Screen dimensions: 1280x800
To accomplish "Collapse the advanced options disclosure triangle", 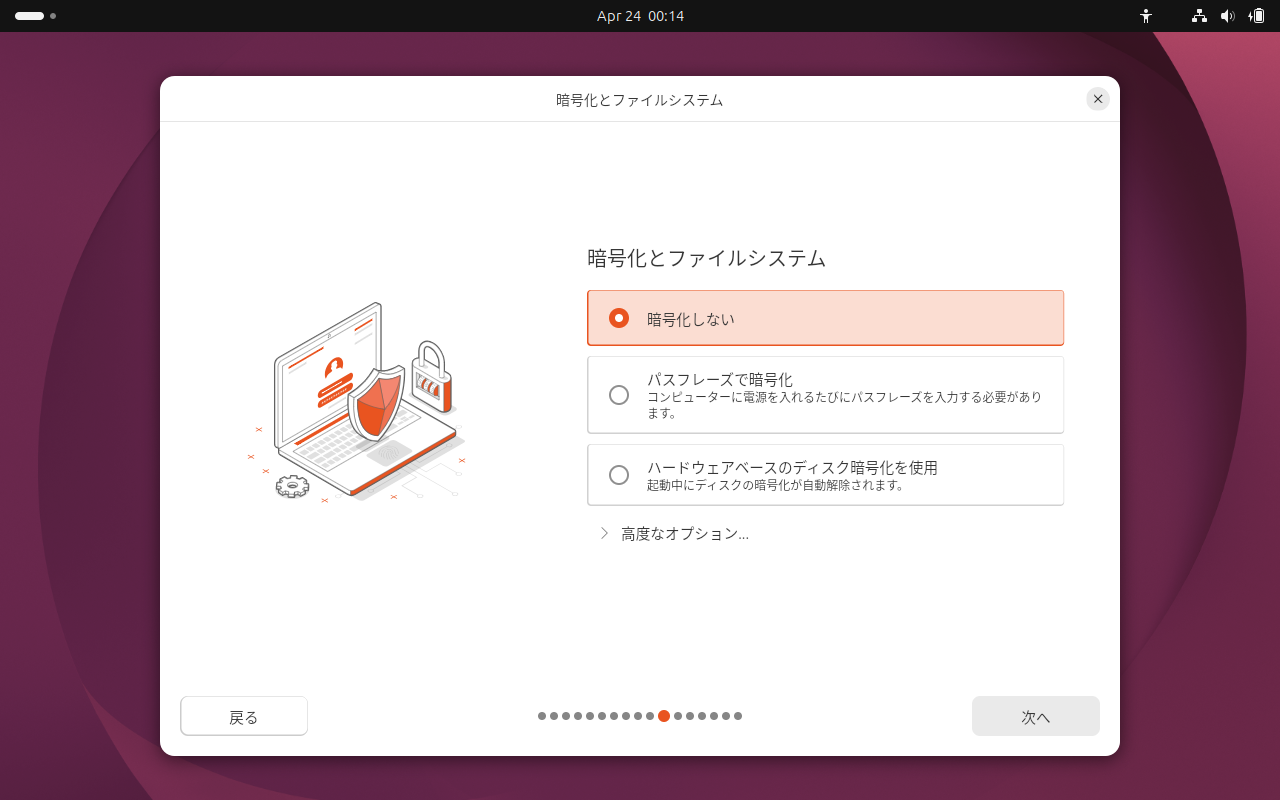I will pyautogui.click(x=603, y=533).
